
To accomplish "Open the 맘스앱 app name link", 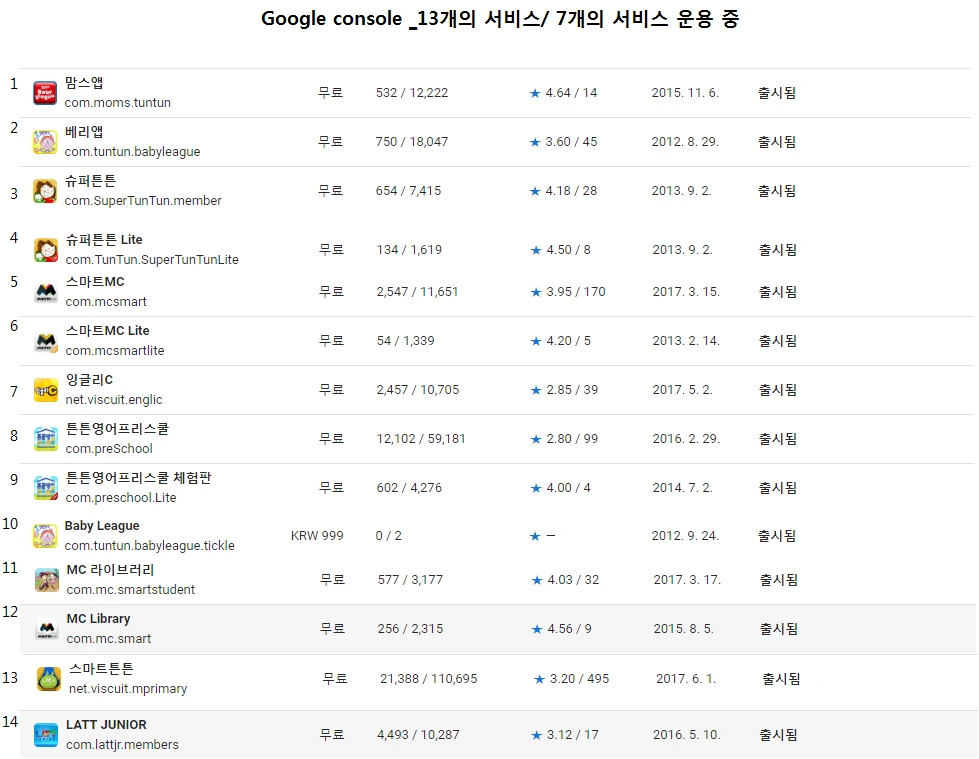I will (x=84, y=83).
